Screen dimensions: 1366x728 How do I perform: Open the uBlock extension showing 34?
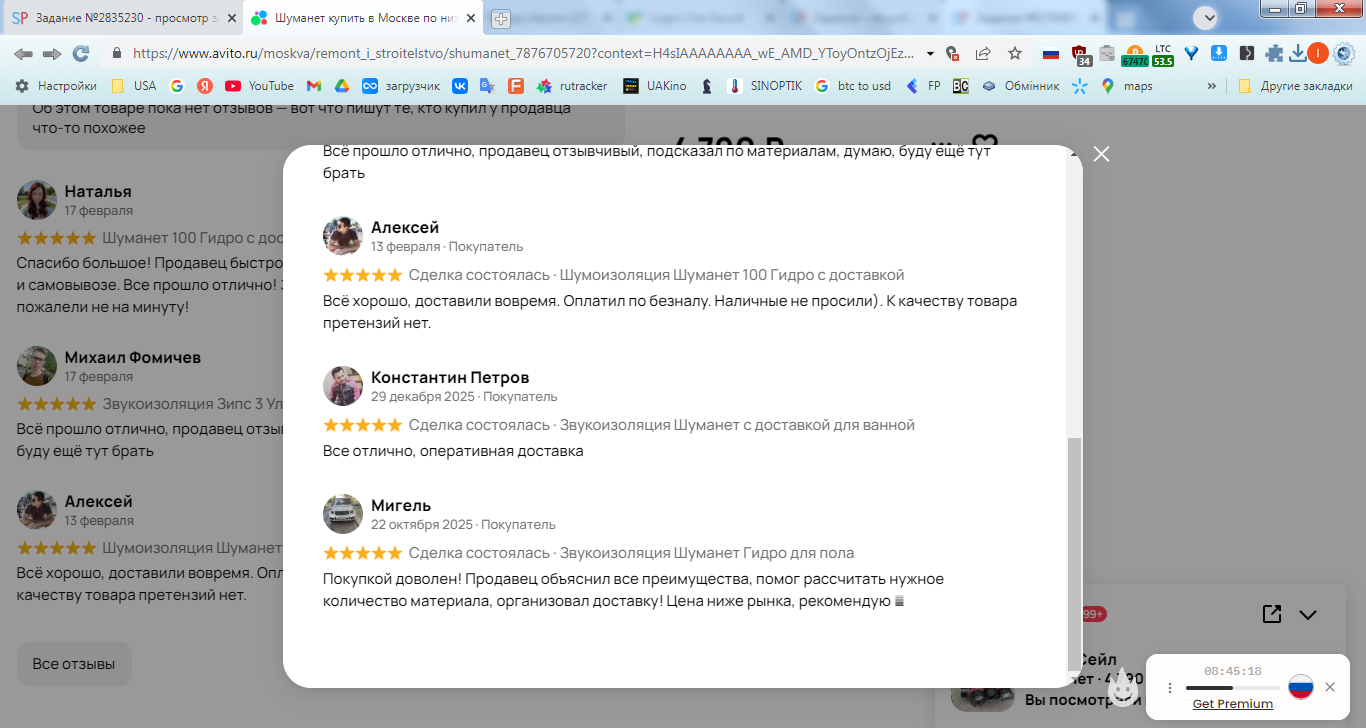pos(1080,54)
